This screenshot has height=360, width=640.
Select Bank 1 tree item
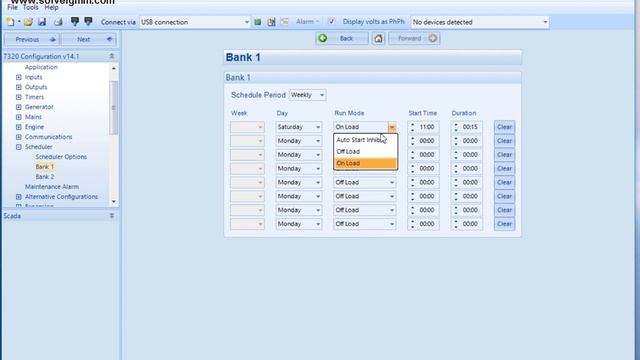click(44, 167)
